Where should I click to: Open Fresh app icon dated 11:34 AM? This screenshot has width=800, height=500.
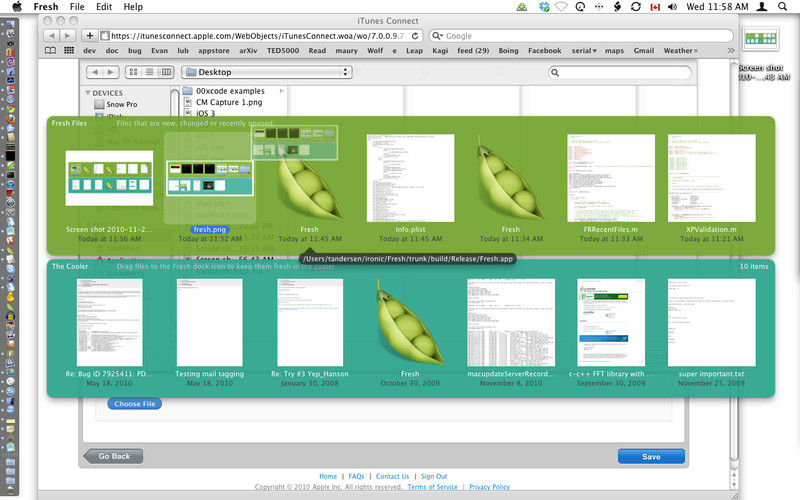click(x=510, y=180)
